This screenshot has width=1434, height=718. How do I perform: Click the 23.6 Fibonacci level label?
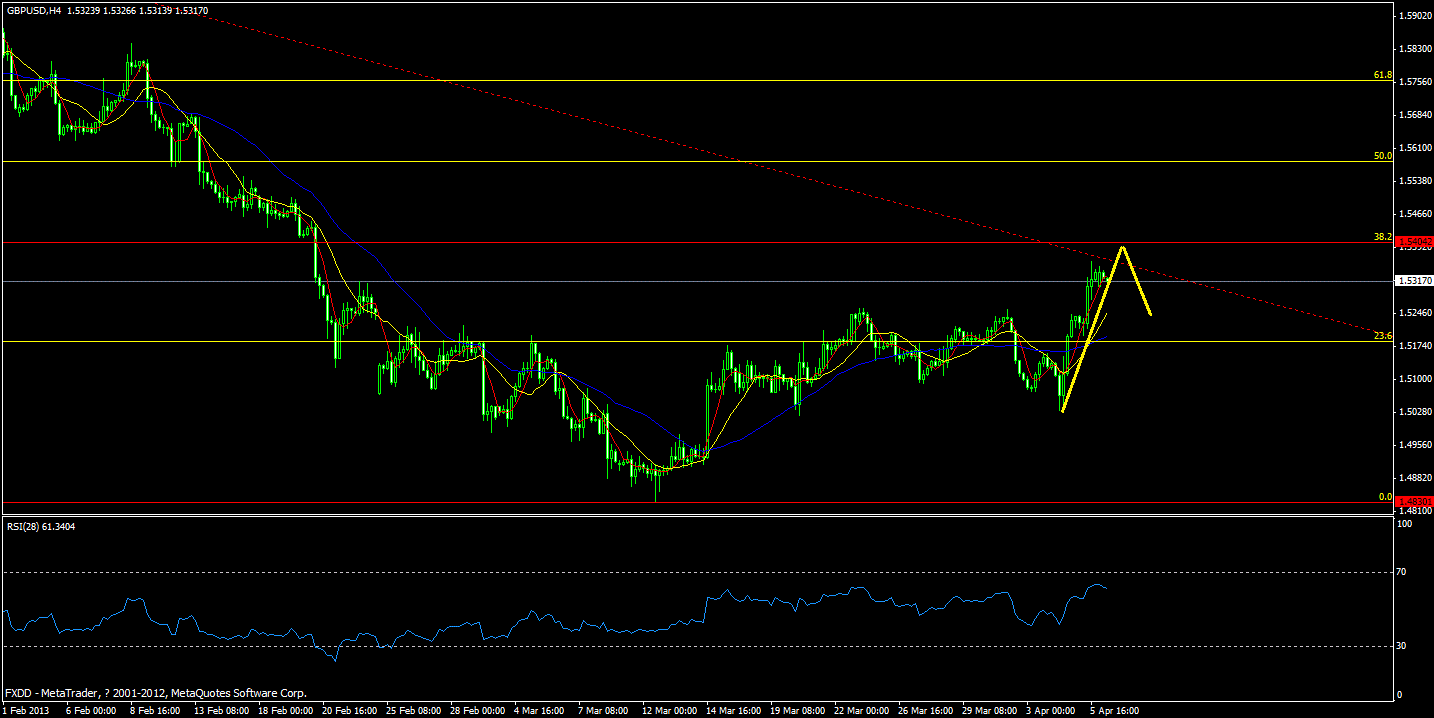pyautogui.click(x=1383, y=335)
